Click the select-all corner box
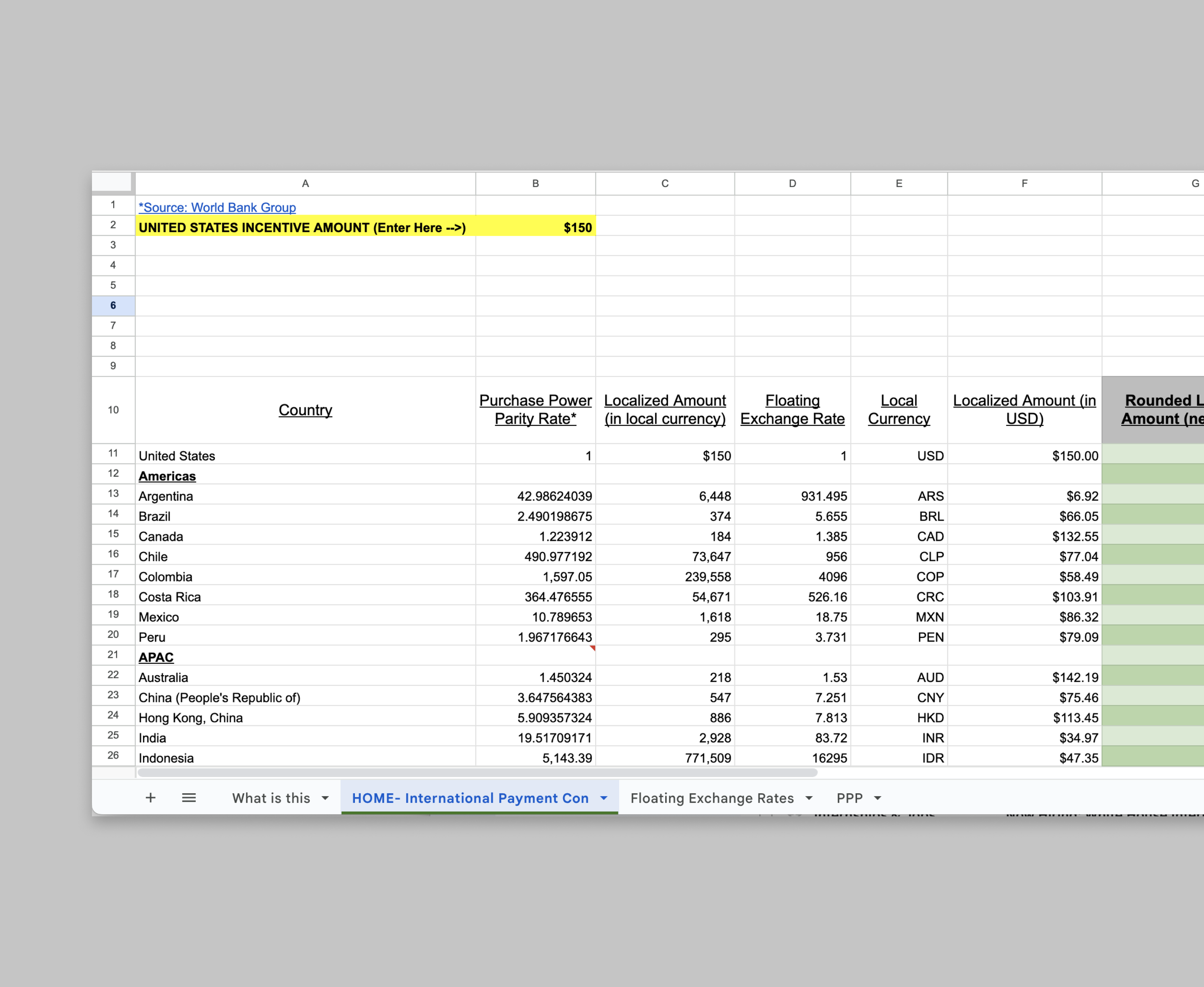This screenshot has width=1204, height=987. coord(113,183)
